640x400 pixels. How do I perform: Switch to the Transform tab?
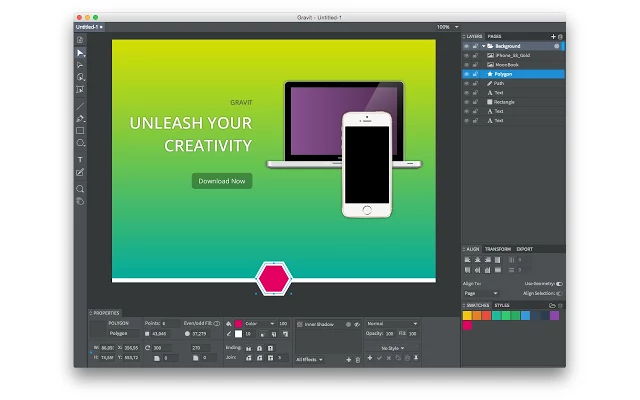(x=498, y=249)
